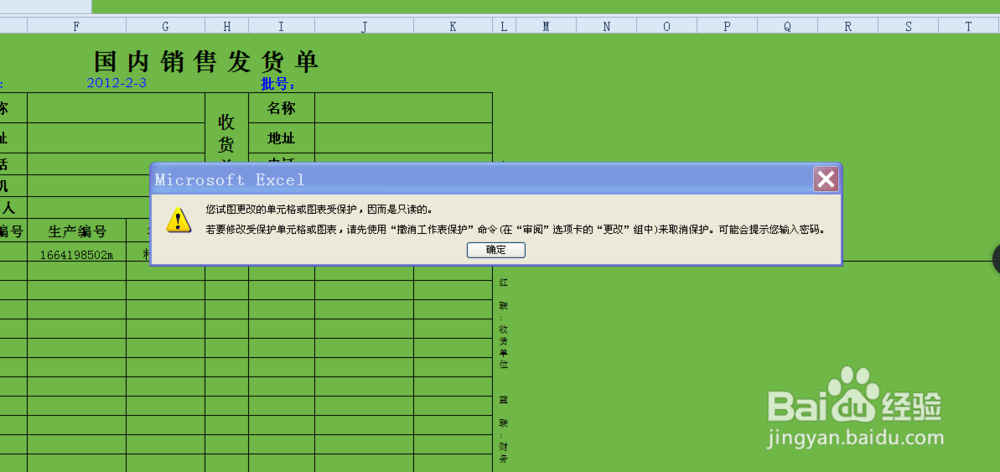Click the empty input cell beside 地址
The width and height of the screenshot is (1000, 472).
pyautogui.click(x=403, y=138)
